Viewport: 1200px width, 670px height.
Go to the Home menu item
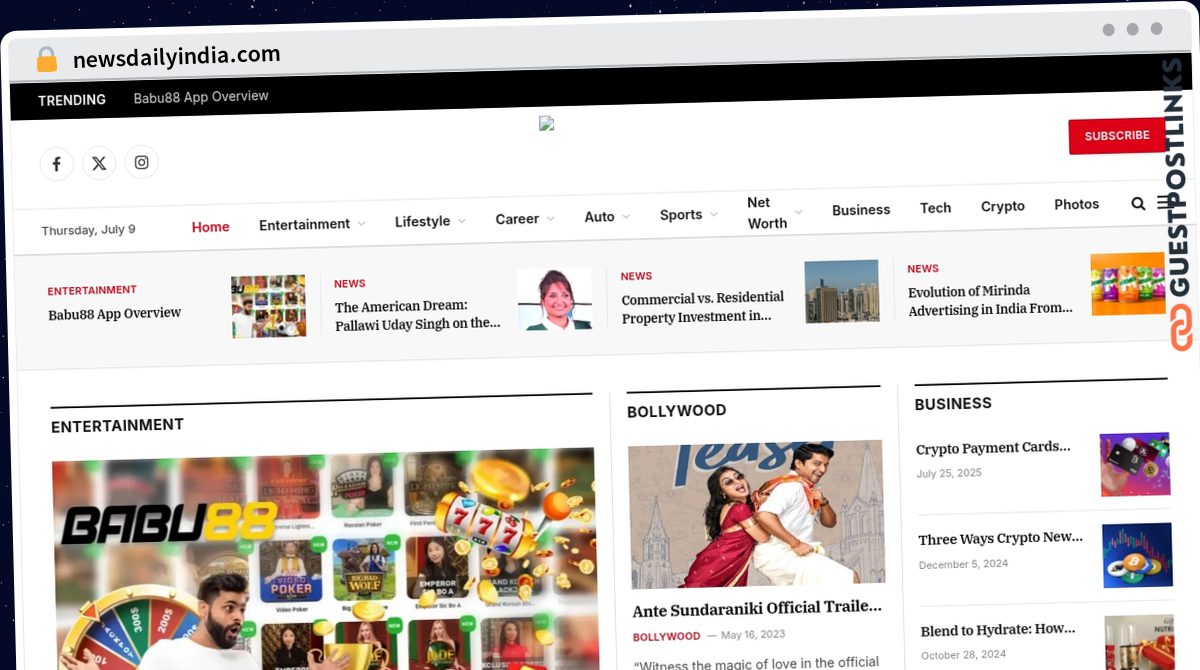[x=211, y=227]
